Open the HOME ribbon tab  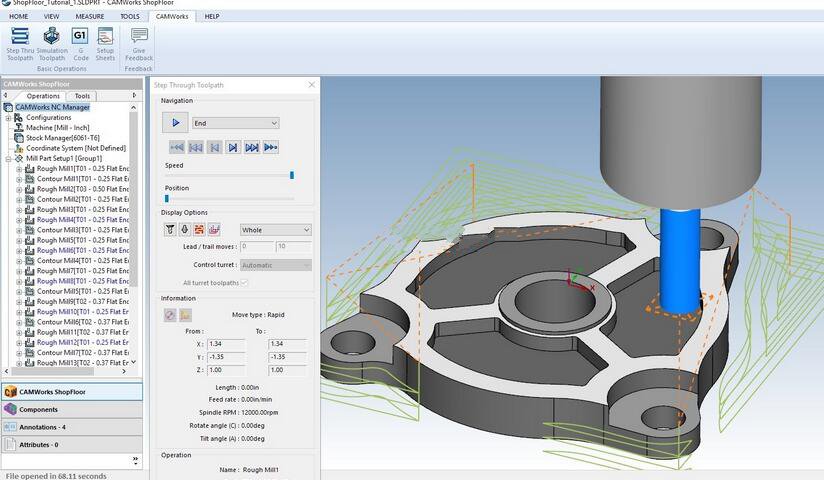(x=18, y=16)
